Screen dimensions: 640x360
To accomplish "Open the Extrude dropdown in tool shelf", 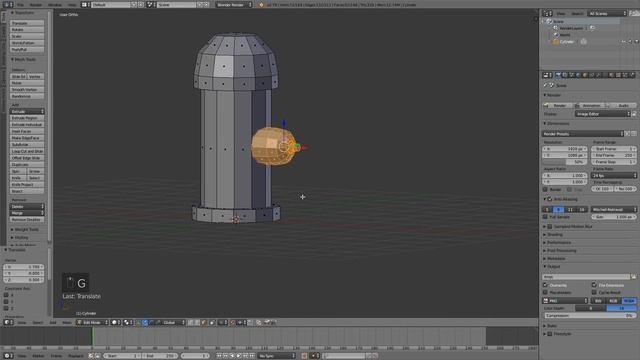I will click(27, 111).
